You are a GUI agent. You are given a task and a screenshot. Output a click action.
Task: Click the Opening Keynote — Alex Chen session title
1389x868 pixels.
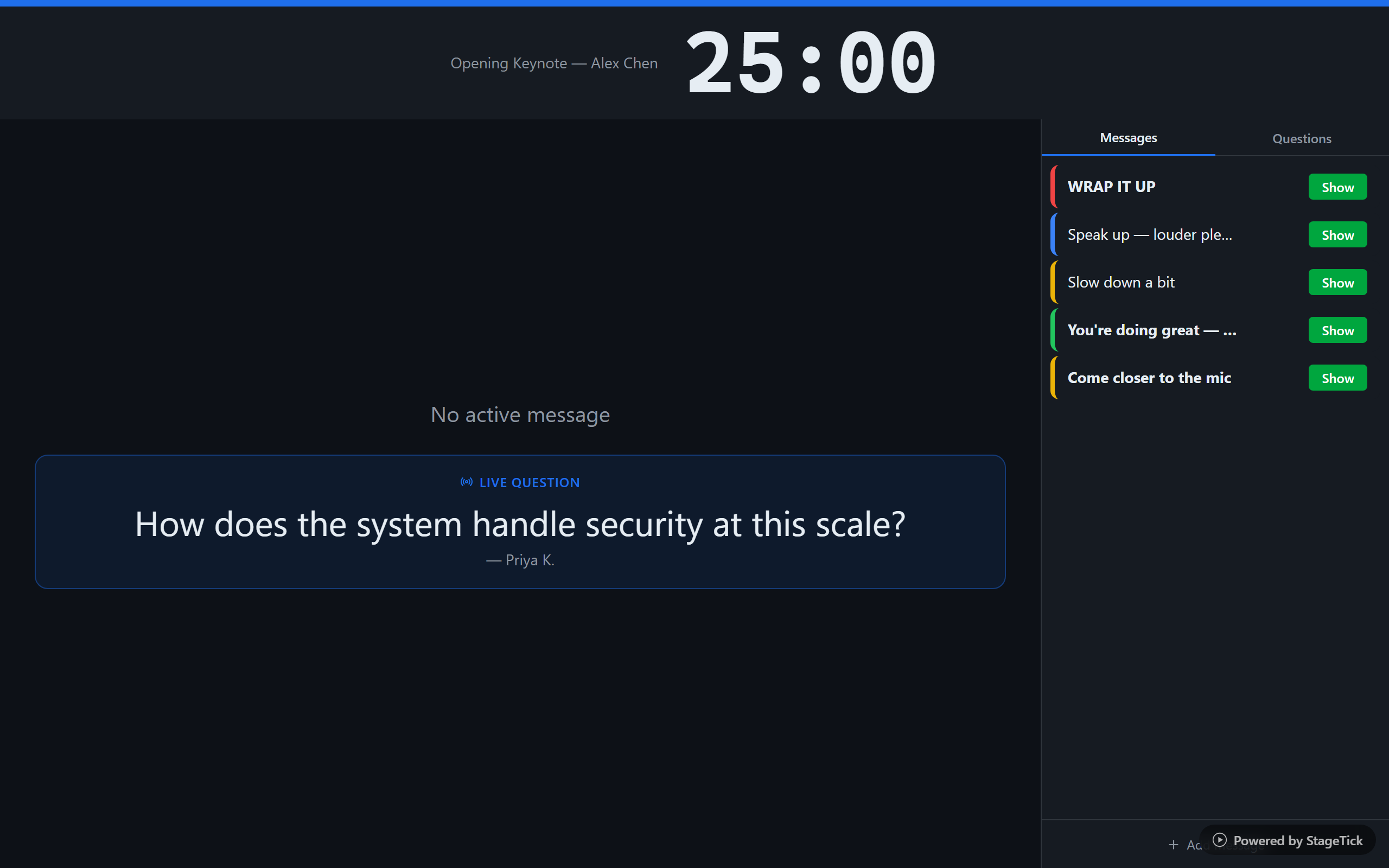(x=553, y=63)
